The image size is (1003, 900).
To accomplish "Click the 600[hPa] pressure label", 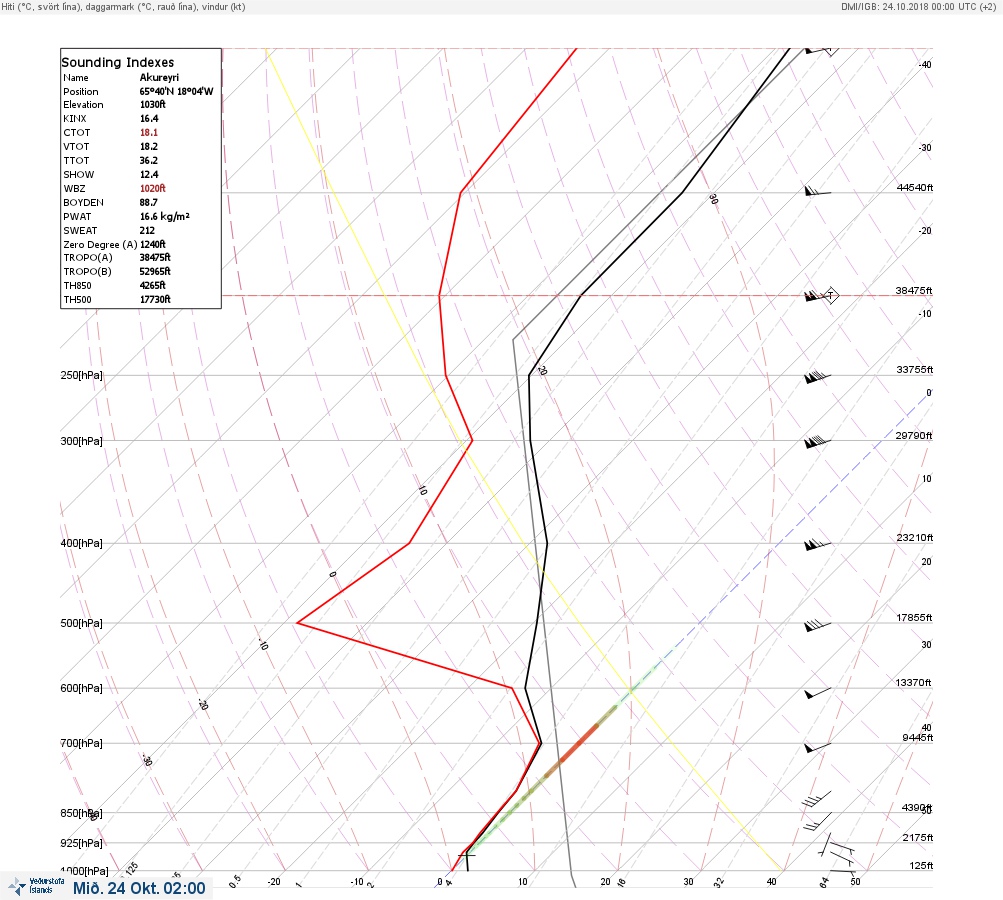I will pos(81,688).
